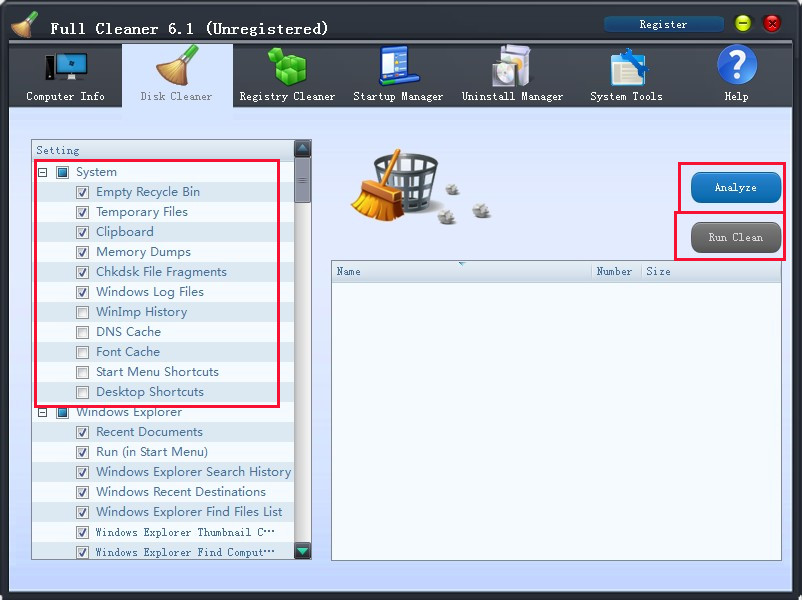Screen dimensions: 802x600
Task: Select the Windows Explorer tree label
Action: (x=129, y=412)
